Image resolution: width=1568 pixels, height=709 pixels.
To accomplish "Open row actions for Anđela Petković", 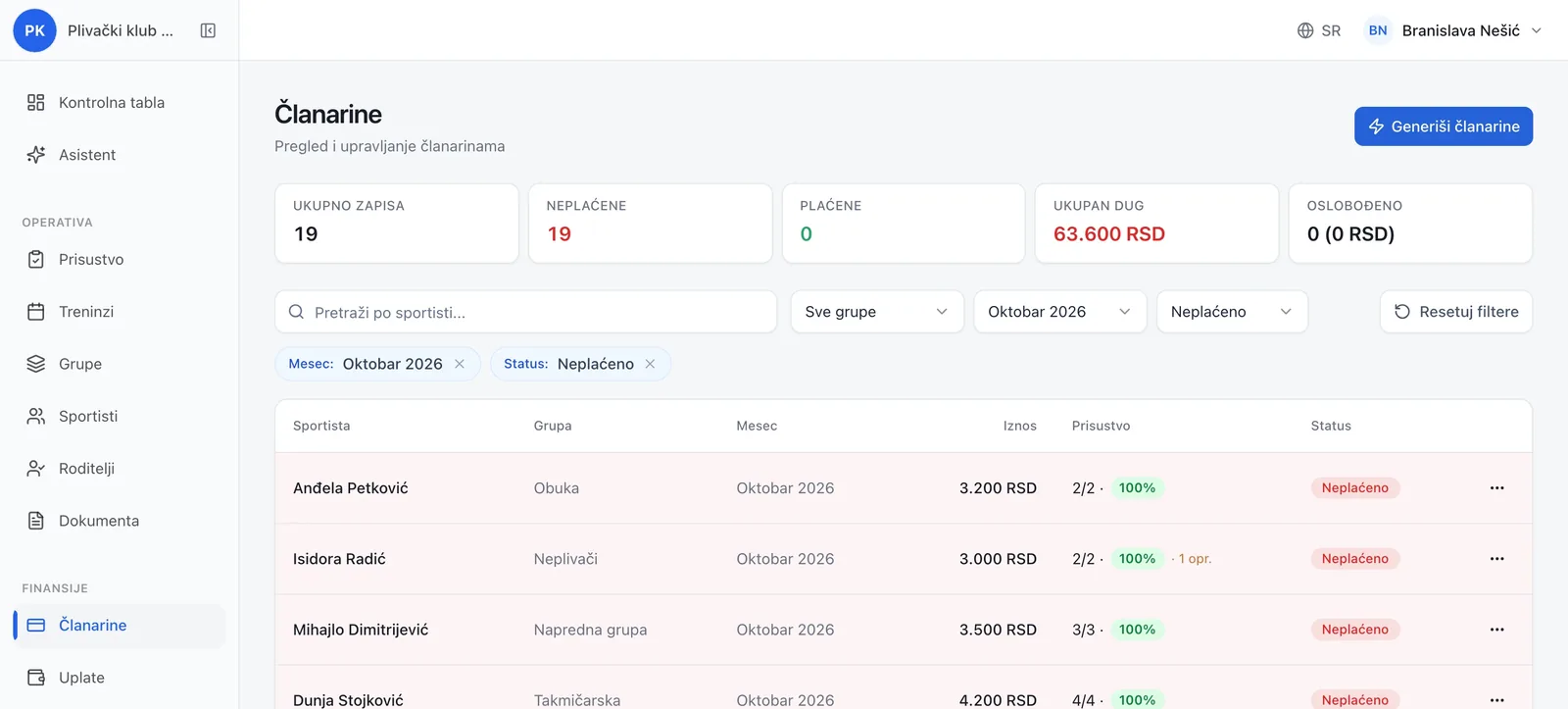I will point(1496,487).
